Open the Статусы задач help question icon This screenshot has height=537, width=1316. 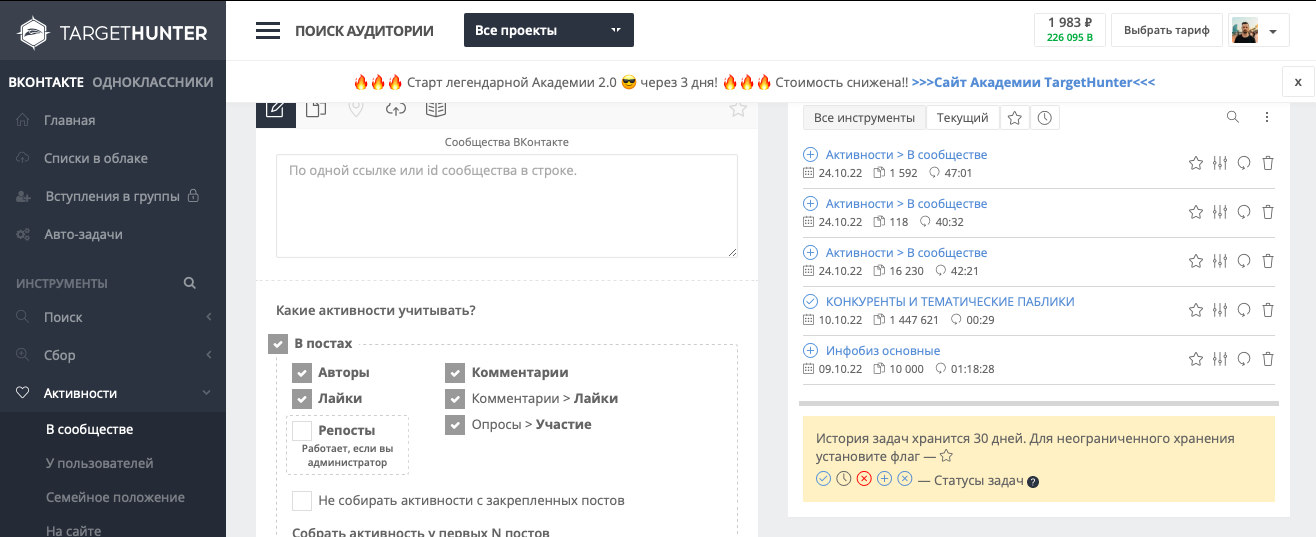click(1033, 481)
